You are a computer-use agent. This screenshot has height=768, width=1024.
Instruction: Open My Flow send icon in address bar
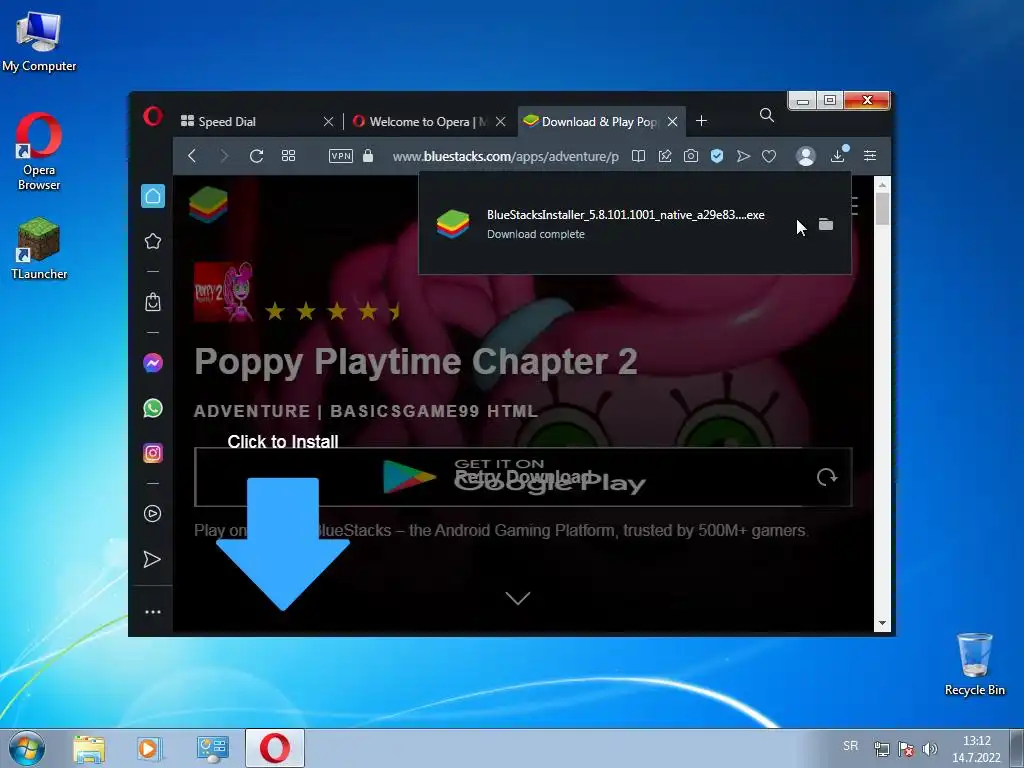[x=743, y=156]
